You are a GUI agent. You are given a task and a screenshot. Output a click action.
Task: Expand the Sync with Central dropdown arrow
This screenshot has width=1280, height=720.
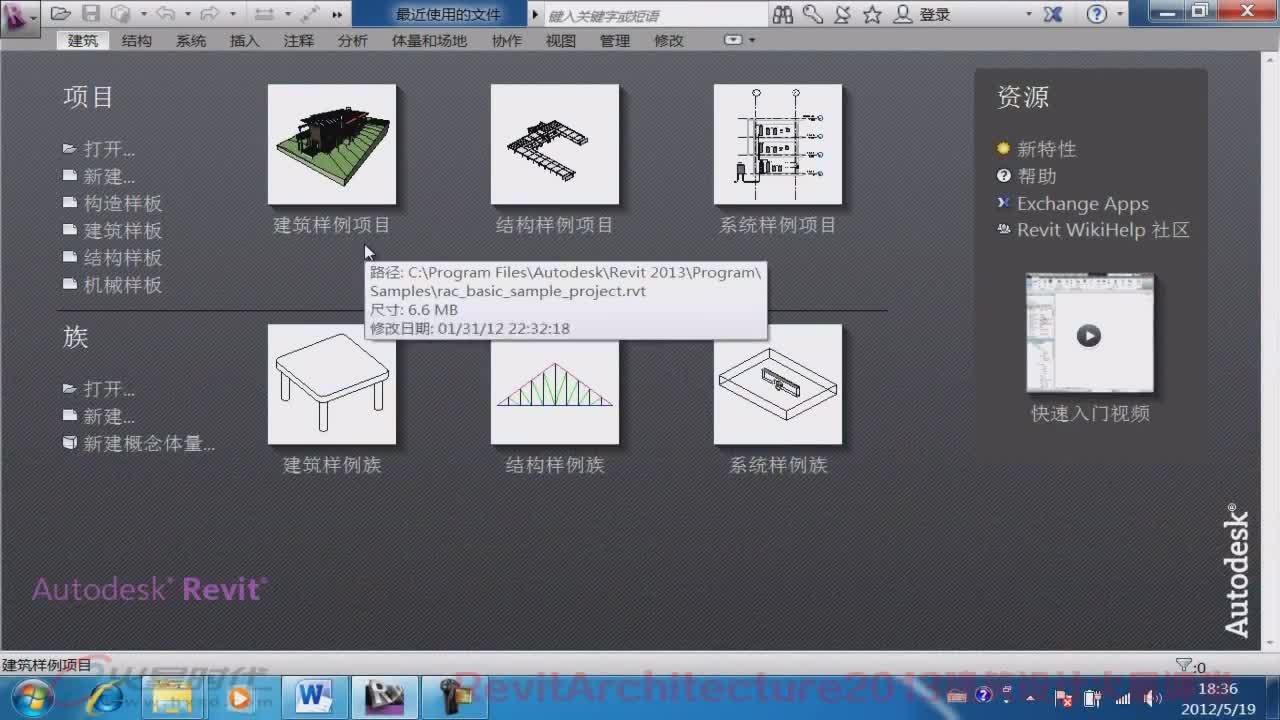click(143, 14)
